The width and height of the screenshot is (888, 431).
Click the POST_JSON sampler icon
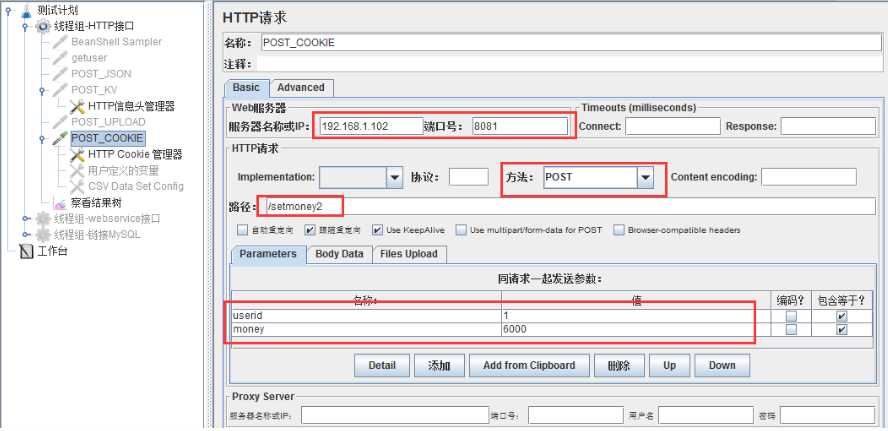[60, 74]
